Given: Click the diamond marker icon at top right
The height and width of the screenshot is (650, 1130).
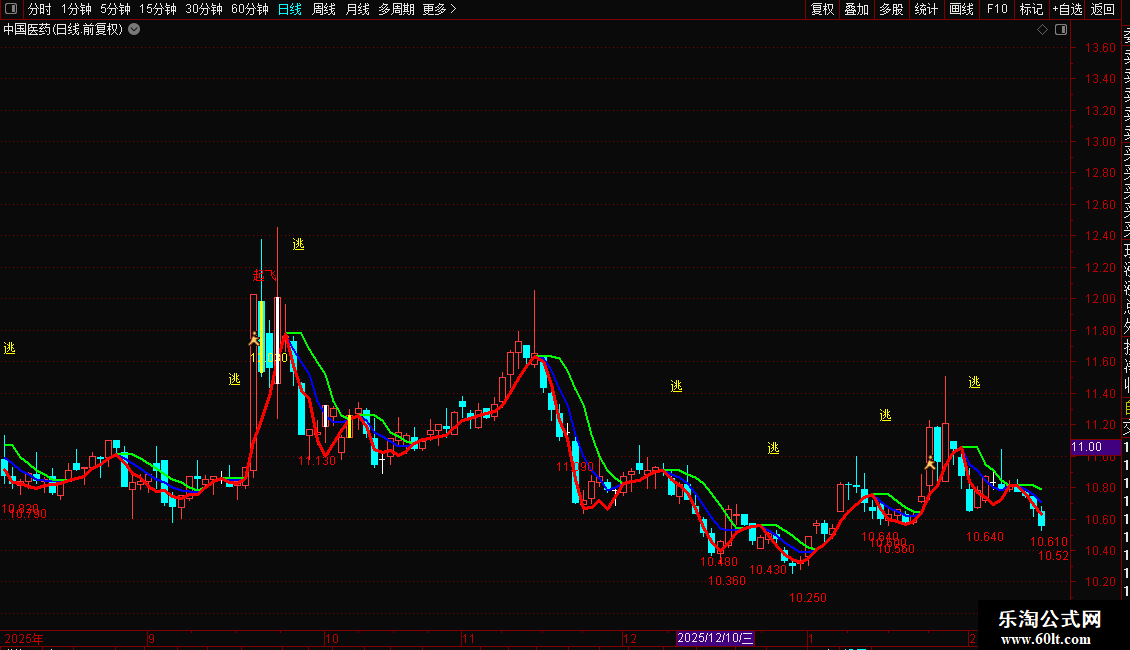Looking at the screenshot, I should [1042, 30].
